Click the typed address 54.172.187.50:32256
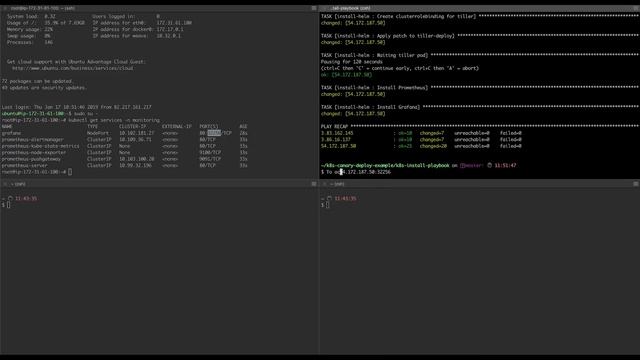640x360 pixels. (366, 172)
